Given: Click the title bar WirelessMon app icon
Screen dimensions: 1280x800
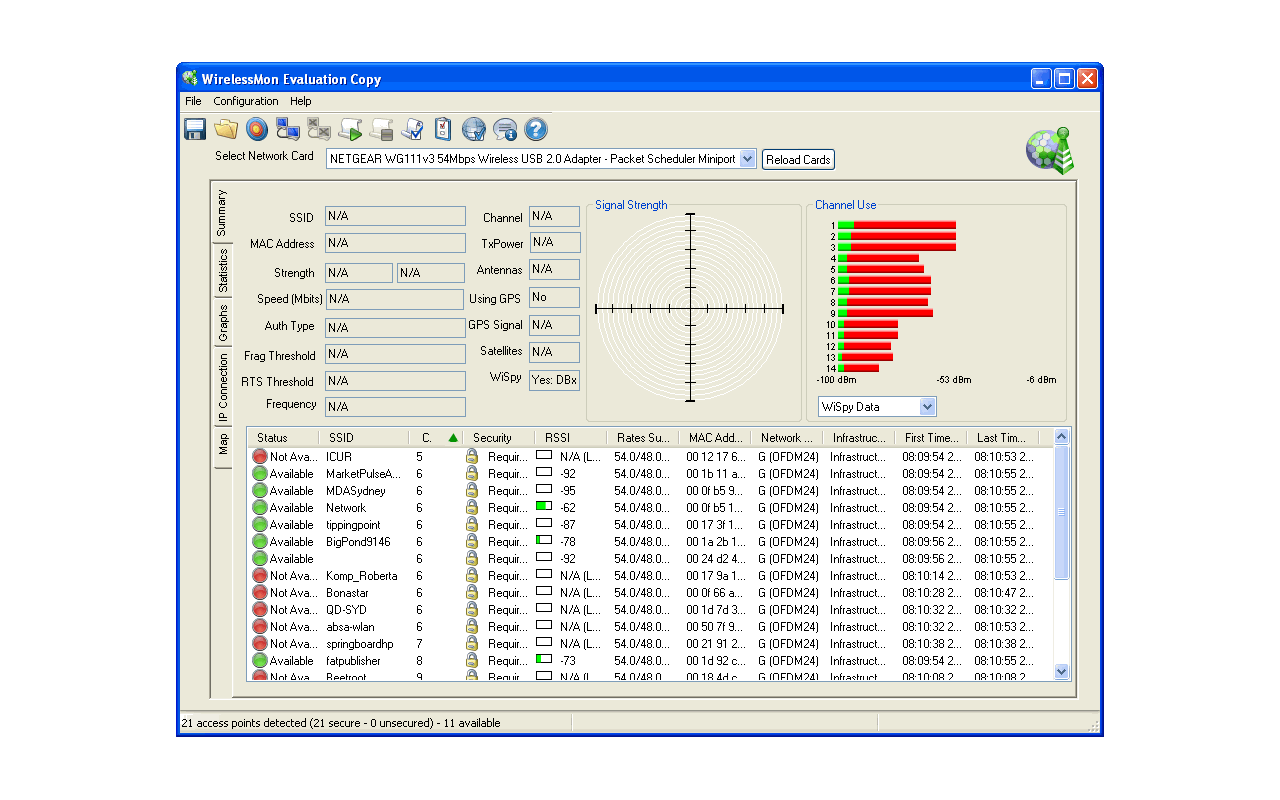Looking at the screenshot, I should coord(190,79).
